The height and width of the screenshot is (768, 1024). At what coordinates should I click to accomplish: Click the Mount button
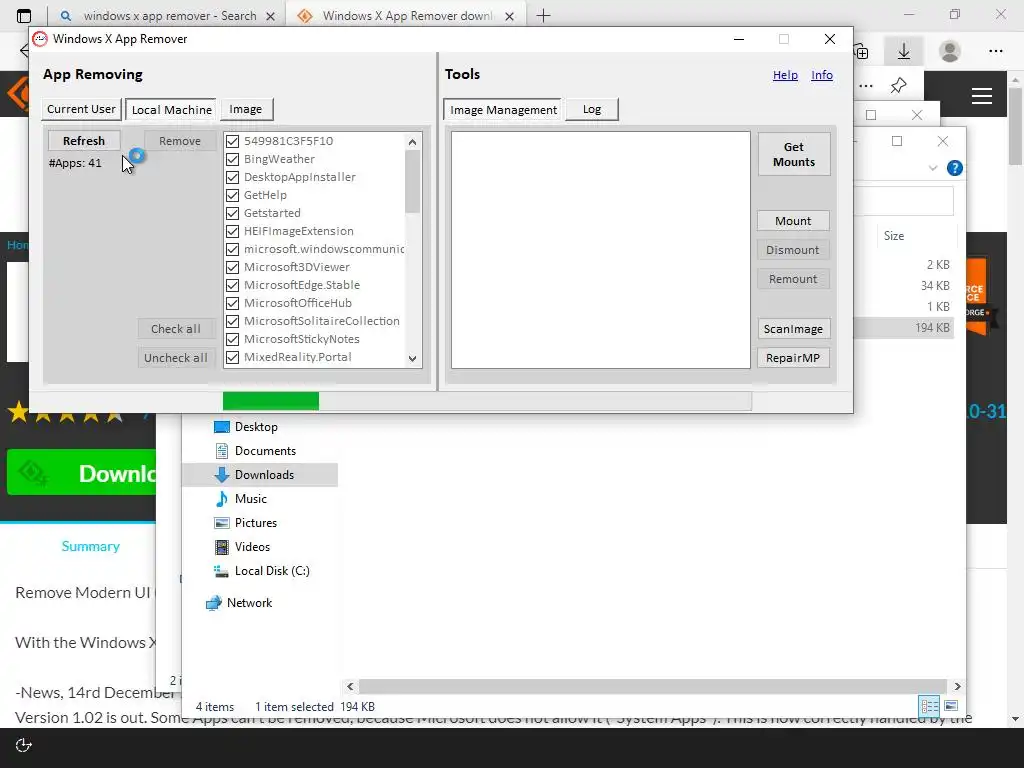pyautogui.click(x=793, y=221)
